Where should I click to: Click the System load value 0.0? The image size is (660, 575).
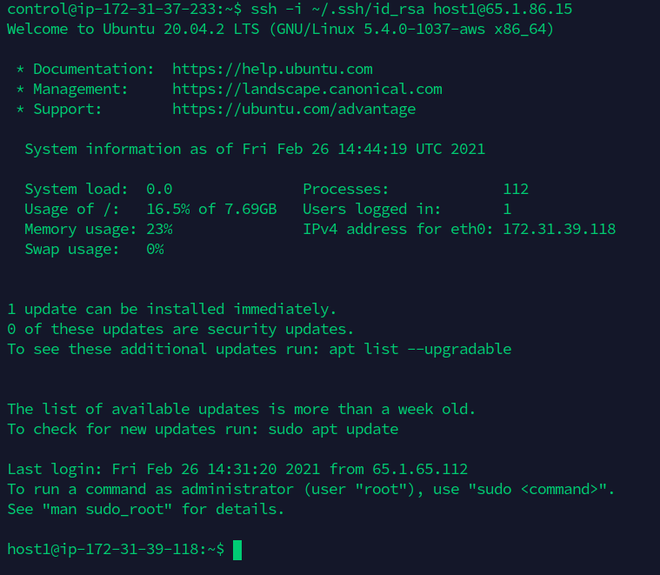point(159,189)
